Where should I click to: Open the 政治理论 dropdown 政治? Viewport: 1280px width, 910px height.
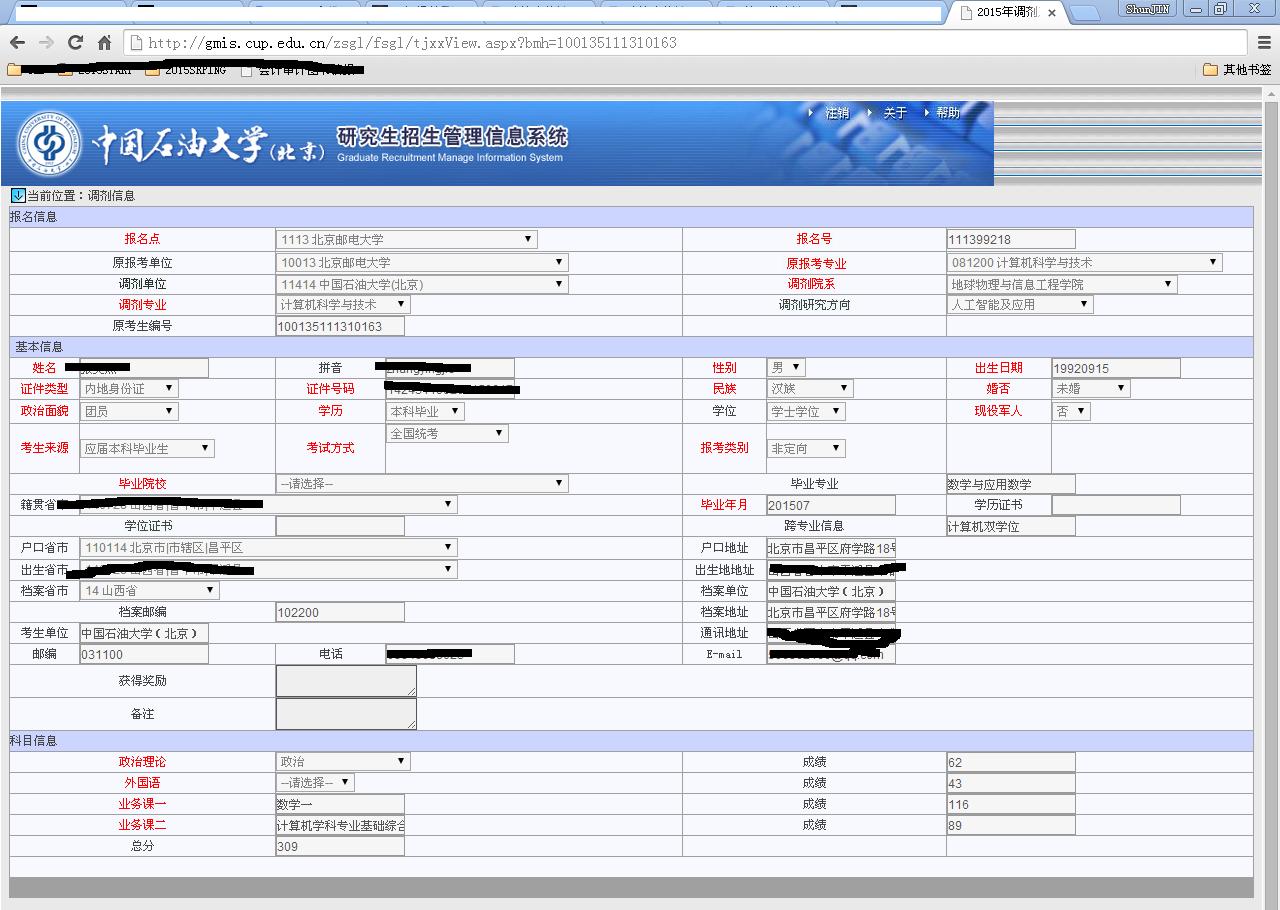click(343, 762)
